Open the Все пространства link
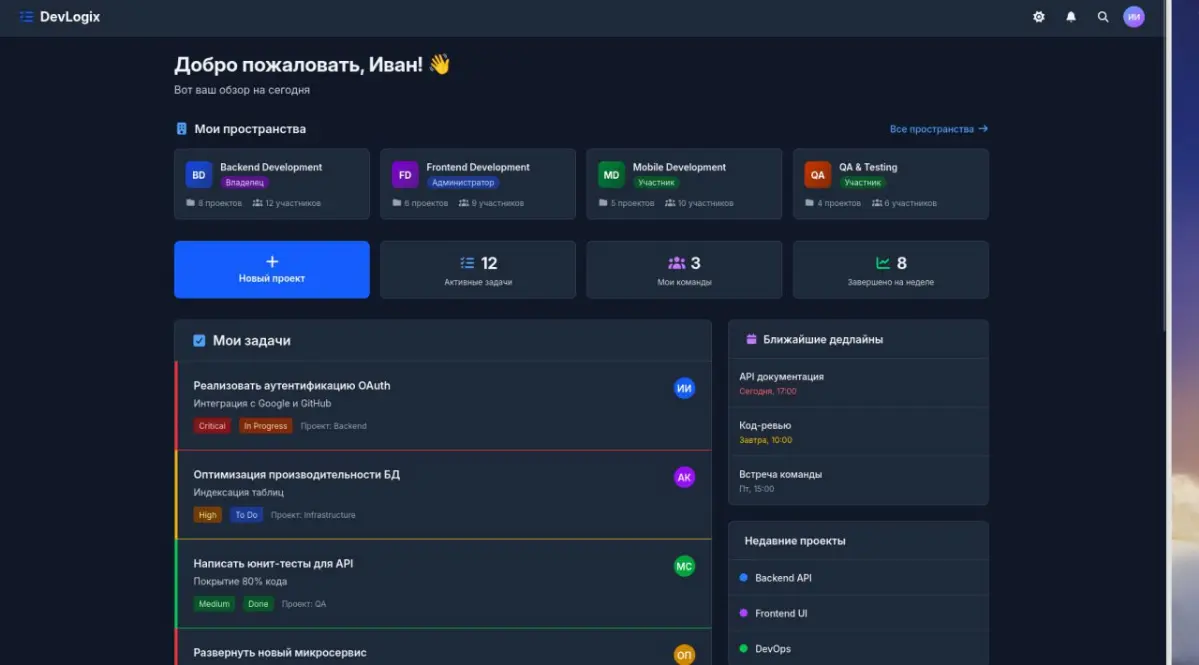 point(938,129)
